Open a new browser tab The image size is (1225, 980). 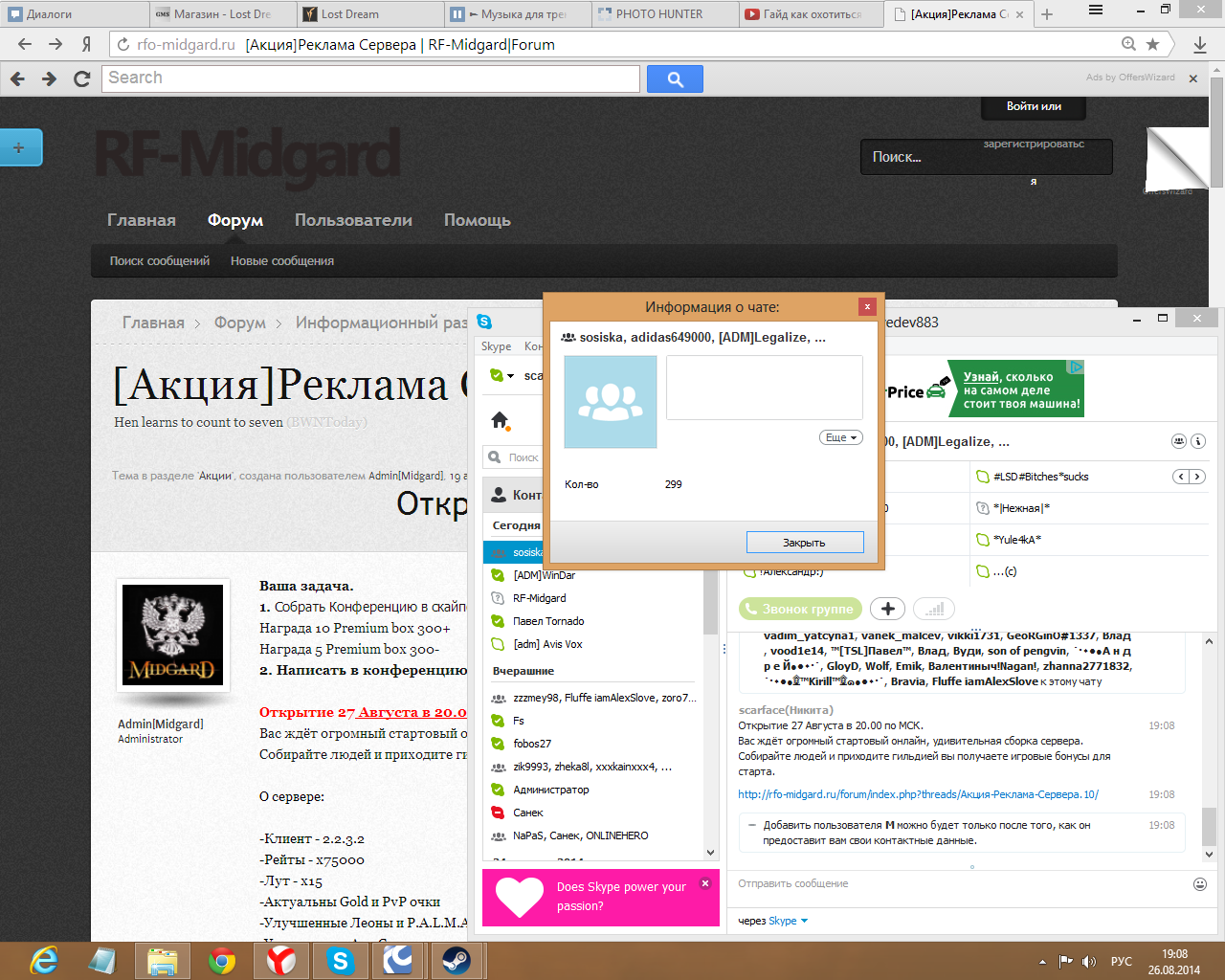tap(1047, 14)
